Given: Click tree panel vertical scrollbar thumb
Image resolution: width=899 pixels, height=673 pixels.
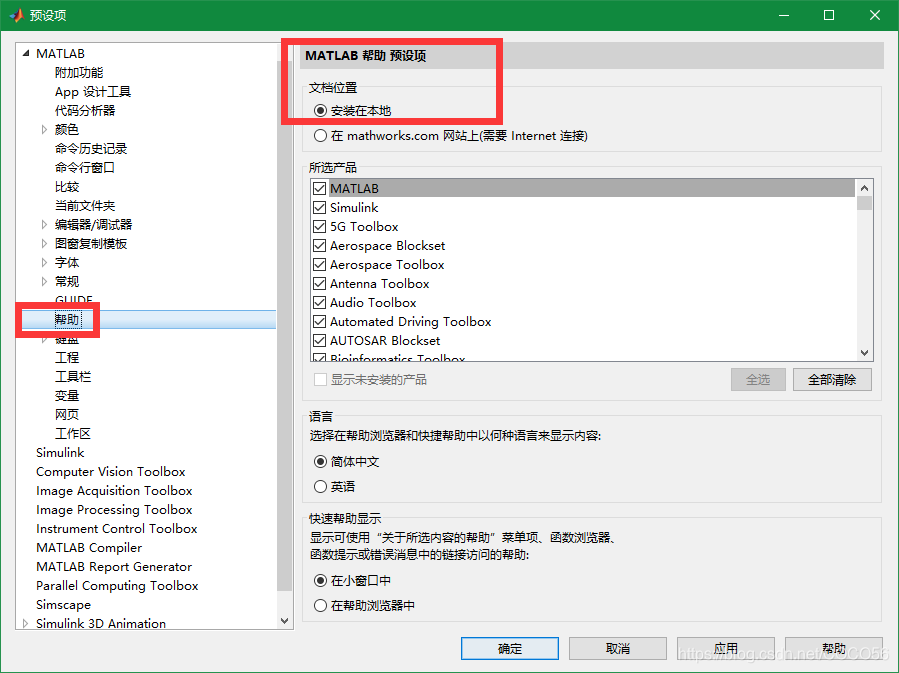Looking at the screenshot, I should pyautogui.click(x=284, y=324).
